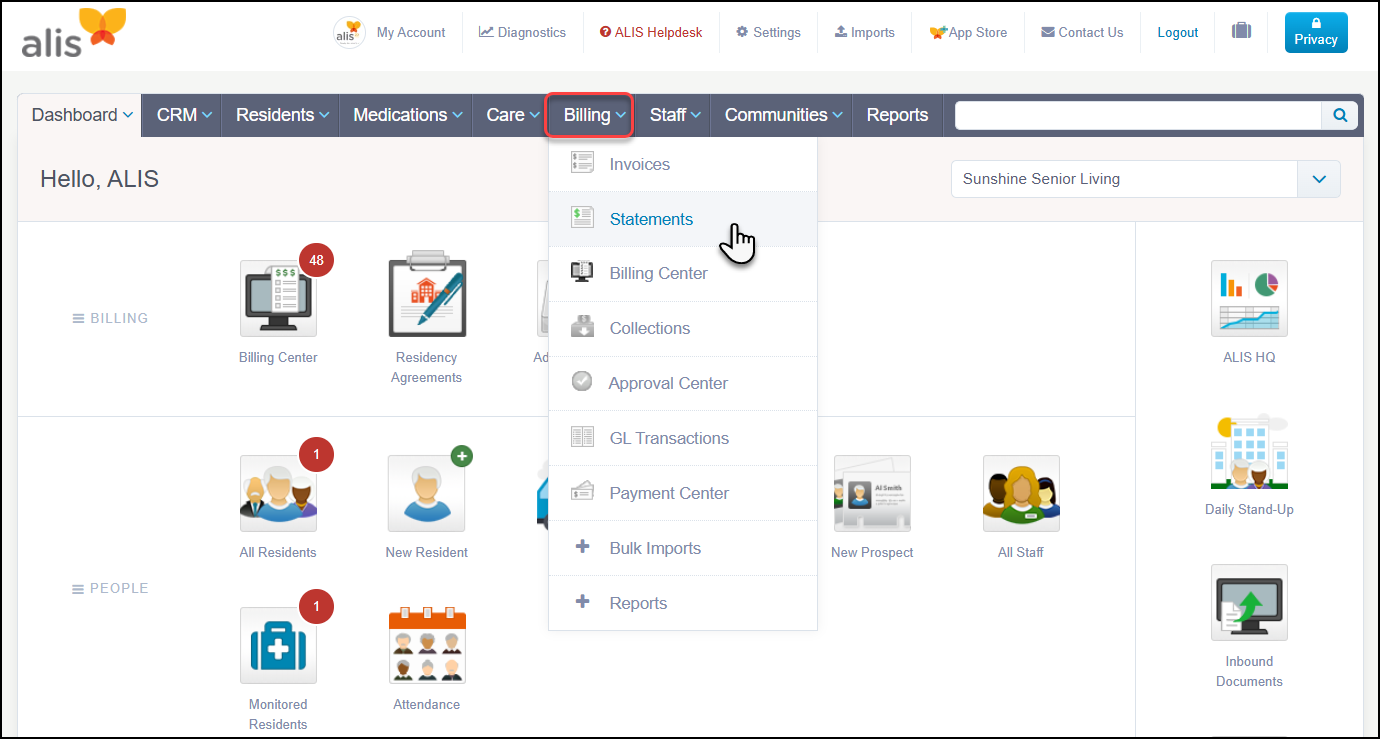
Task: Open the App Store link
Action: click(x=968, y=32)
